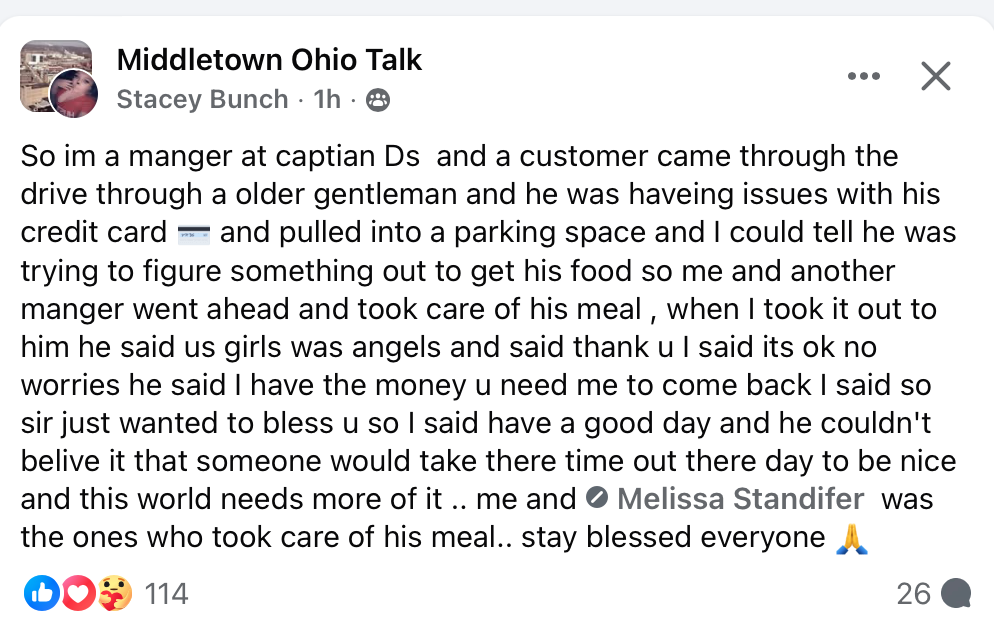Click the post's main text paragraph
The height and width of the screenshot is (632, 994).
coord(480,345)
